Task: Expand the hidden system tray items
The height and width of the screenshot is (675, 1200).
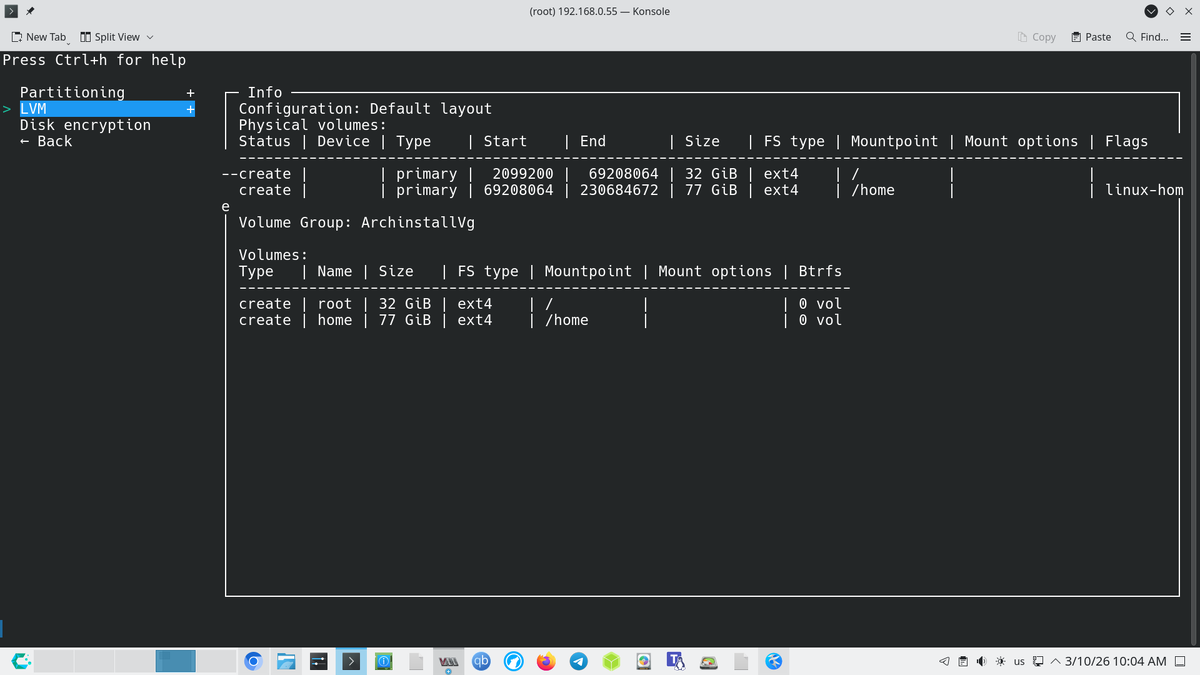Action: [1056, 661]
